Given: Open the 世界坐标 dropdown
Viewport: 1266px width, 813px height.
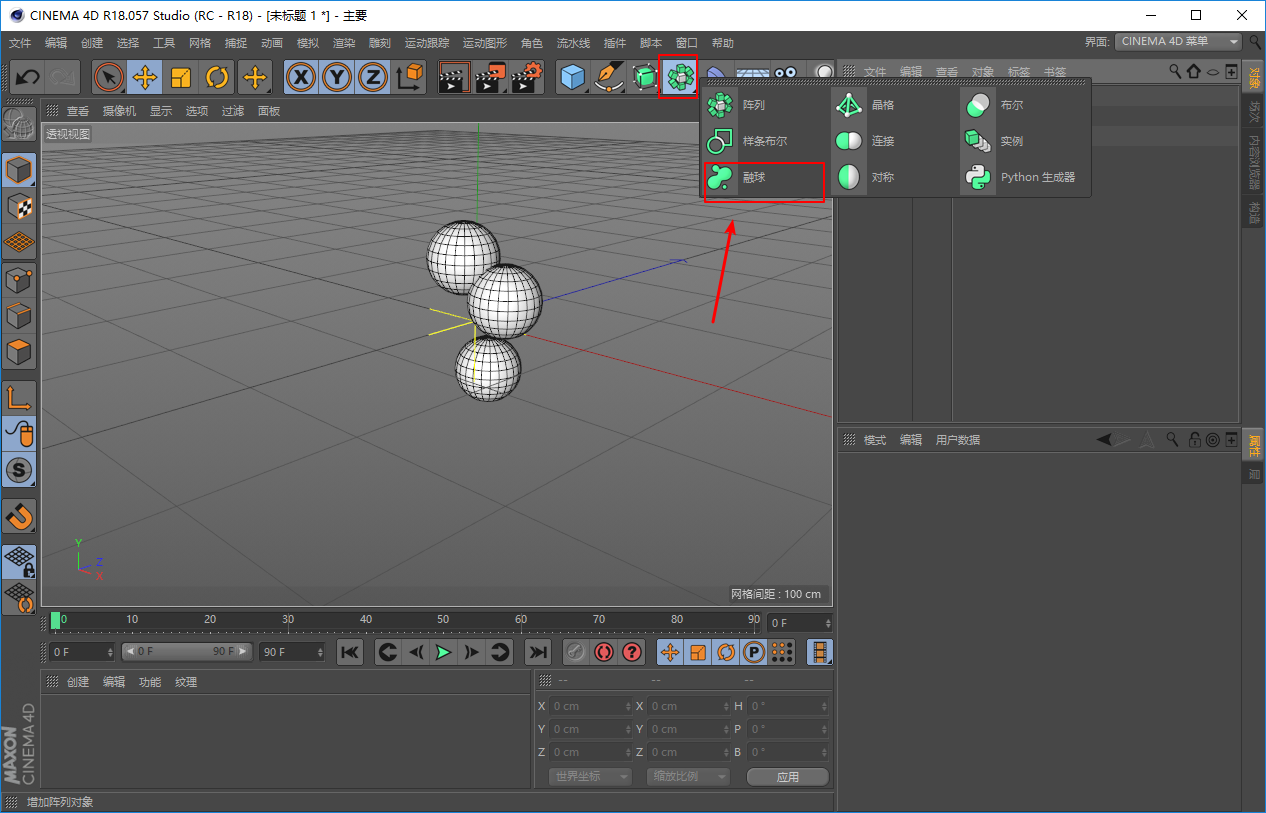Looking at the screenshot, I should [590, 777].
